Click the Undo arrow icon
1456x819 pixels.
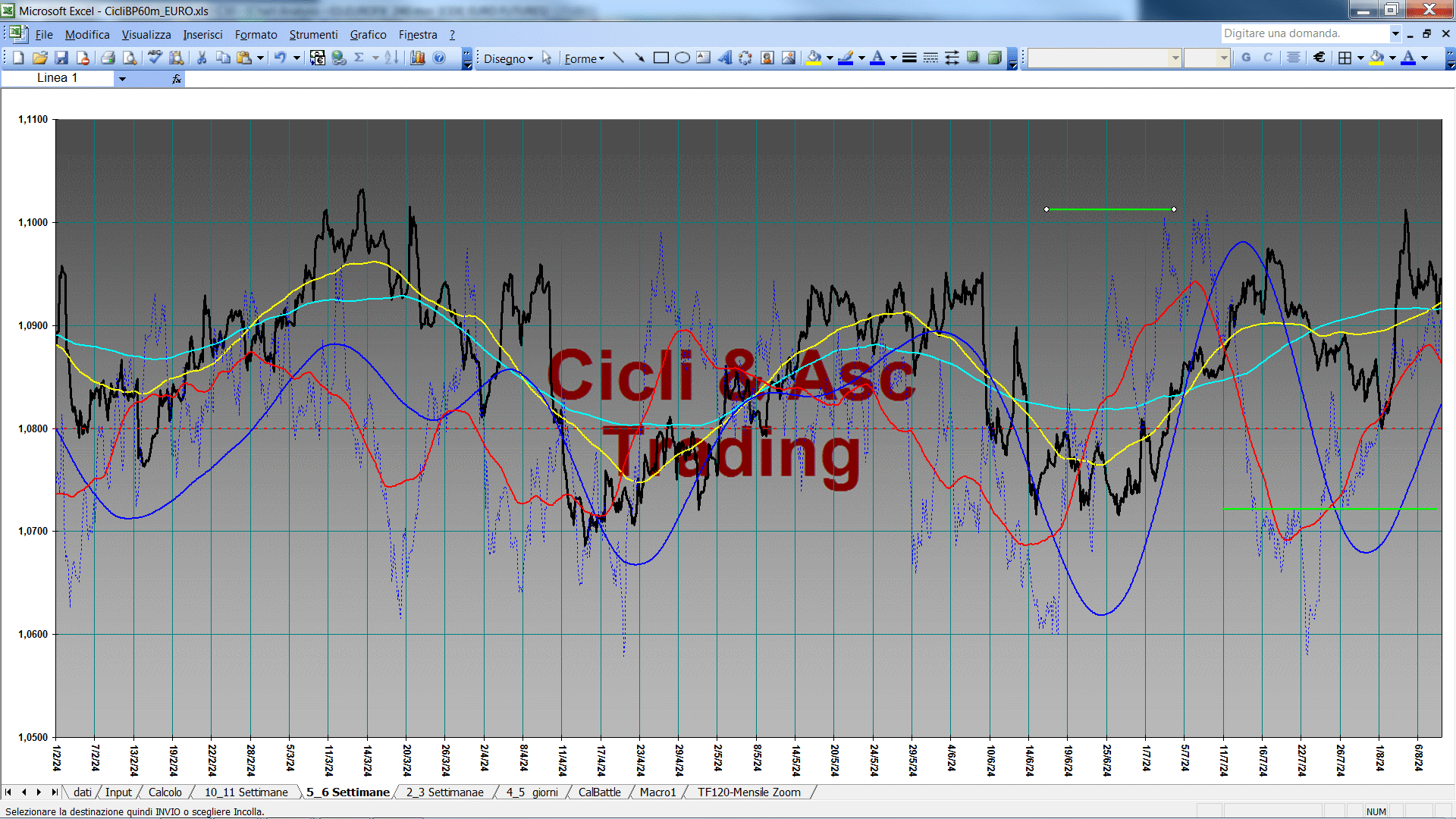[280, 58]
